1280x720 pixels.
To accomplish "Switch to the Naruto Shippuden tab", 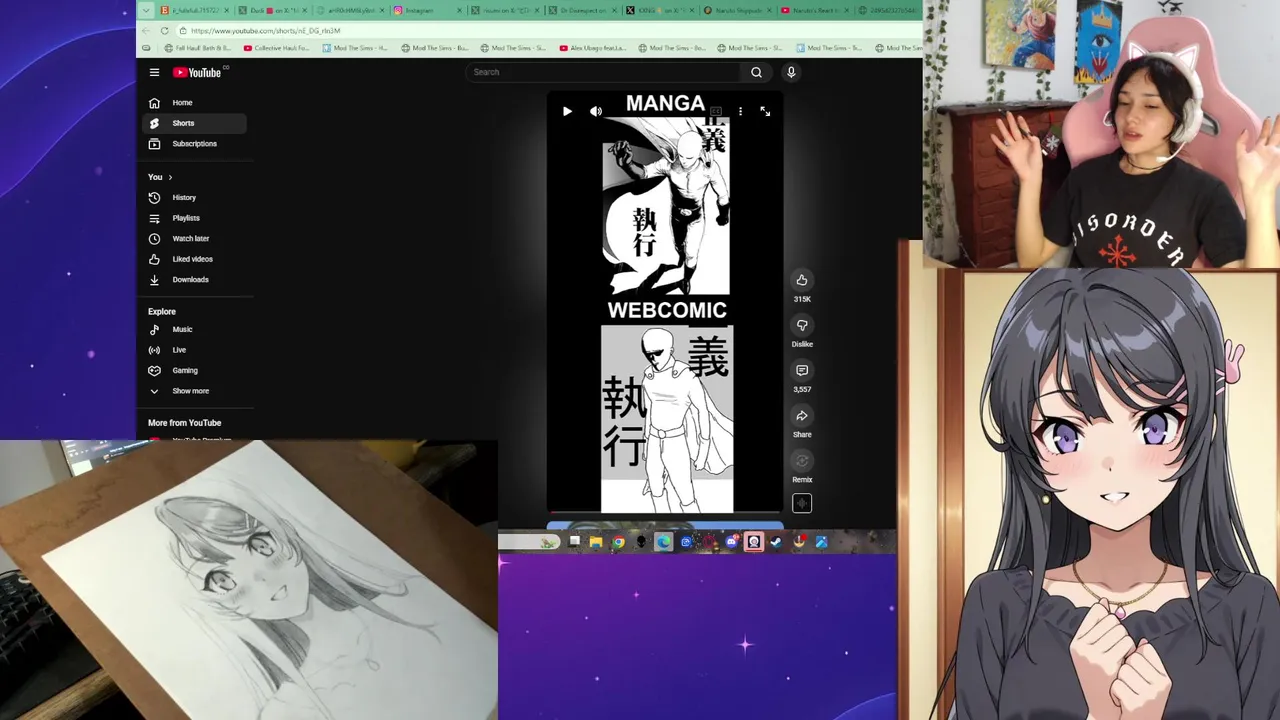I will click(x=738, y=11).
